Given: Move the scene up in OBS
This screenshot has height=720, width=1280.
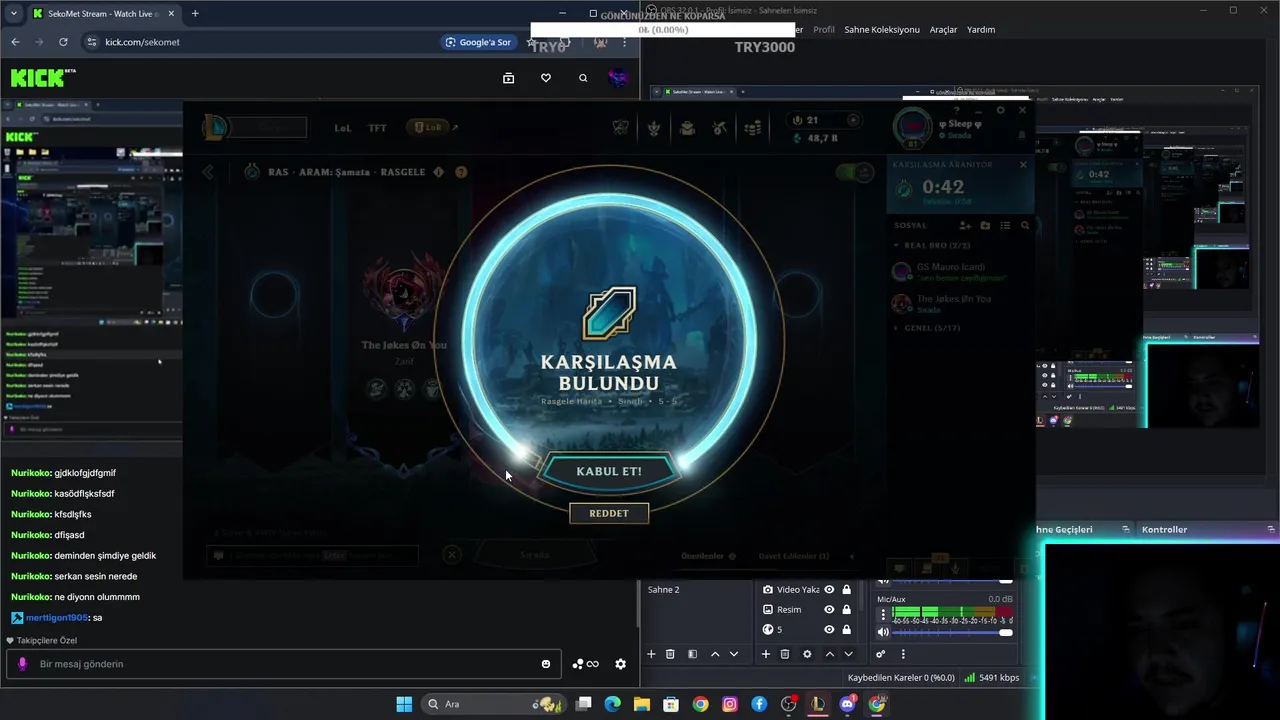Looking at the screenshot, I should coord(715,654).
